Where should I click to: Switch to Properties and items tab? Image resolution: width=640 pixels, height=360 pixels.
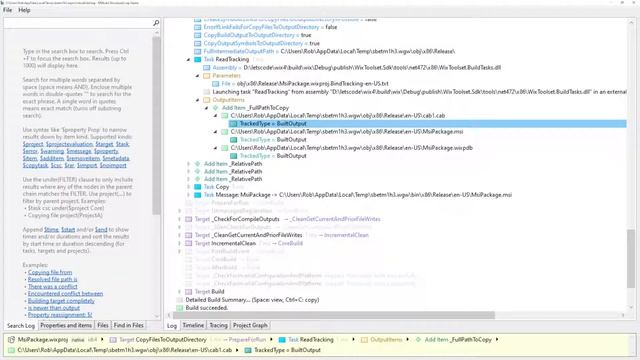66,325
